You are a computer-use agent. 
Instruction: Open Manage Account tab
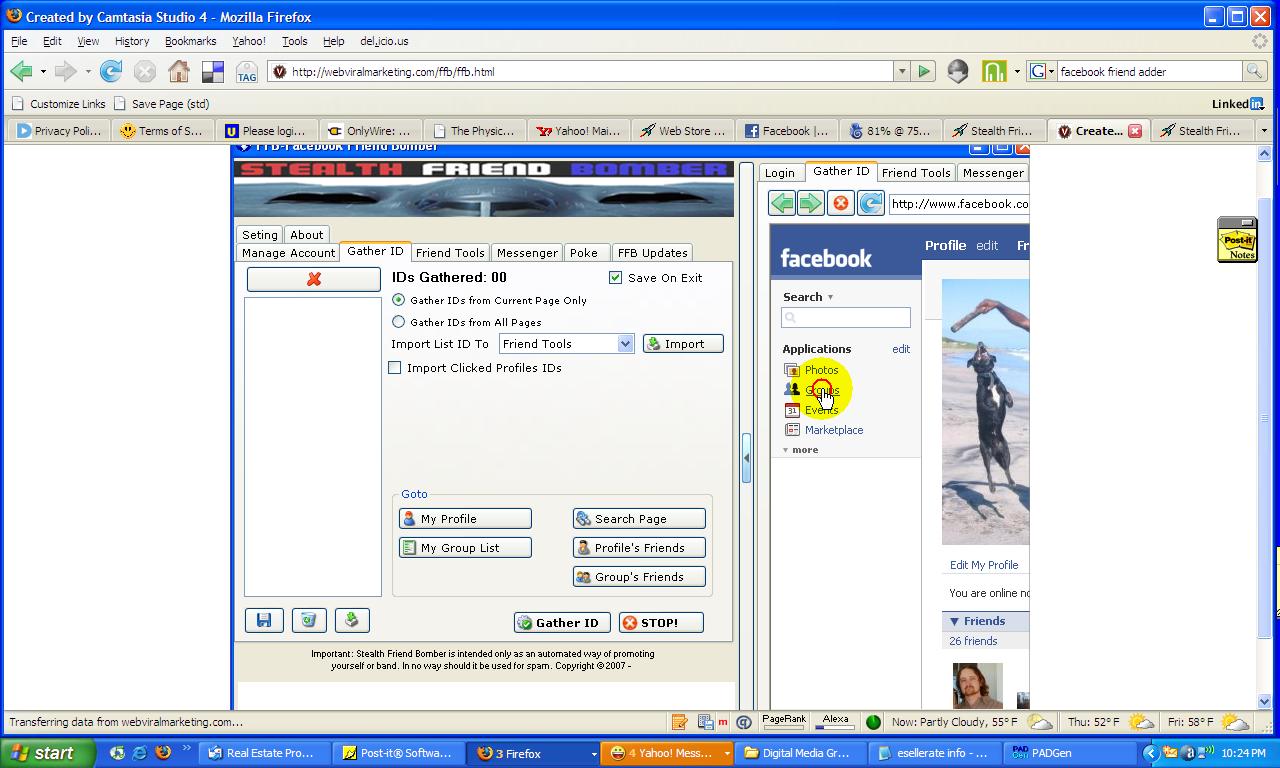(x=288, y=253)
